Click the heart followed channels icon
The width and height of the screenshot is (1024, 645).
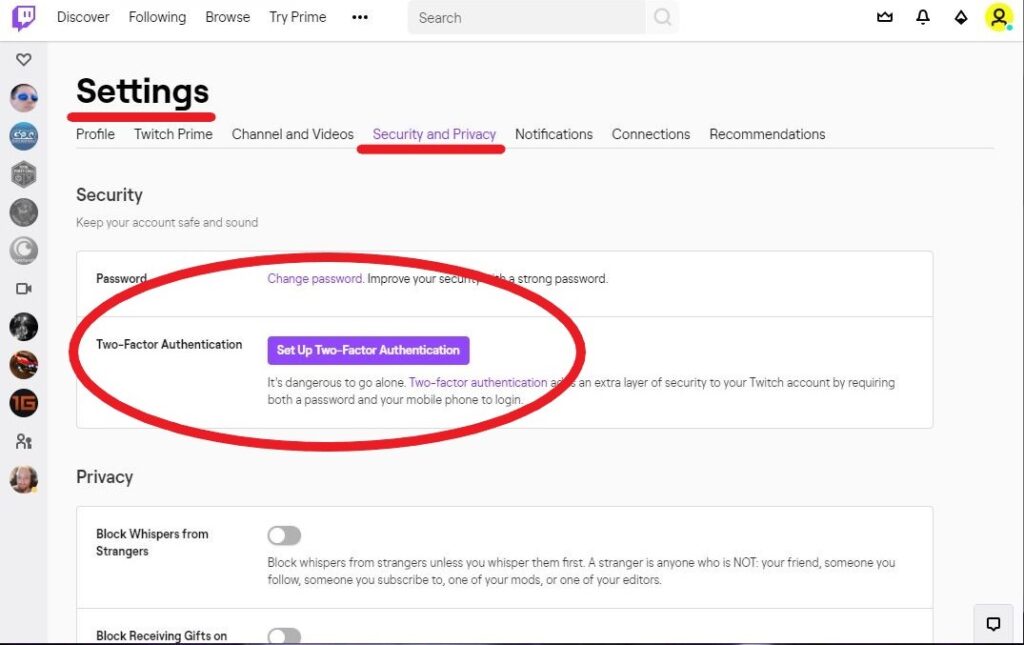tap(23, 60)
